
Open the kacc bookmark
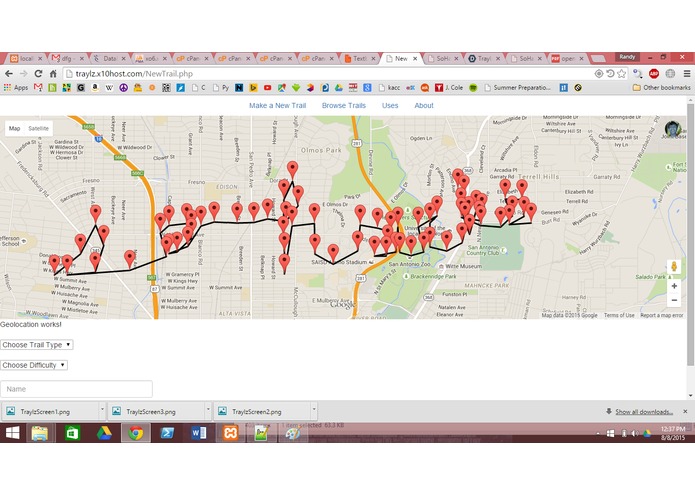click(390, 88)
